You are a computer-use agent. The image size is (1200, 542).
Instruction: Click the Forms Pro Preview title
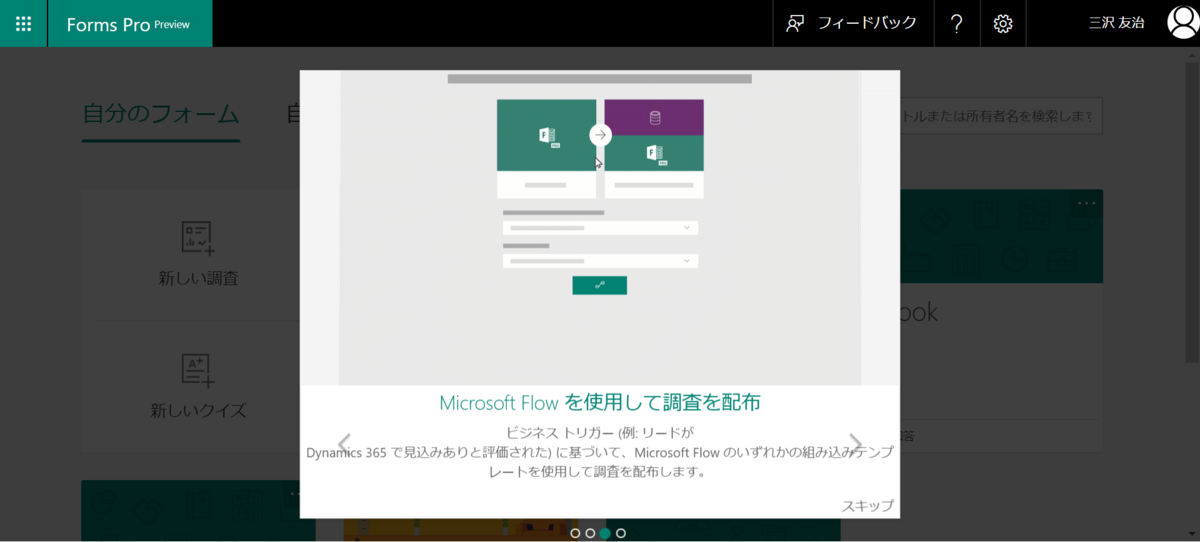click(128, 24)
